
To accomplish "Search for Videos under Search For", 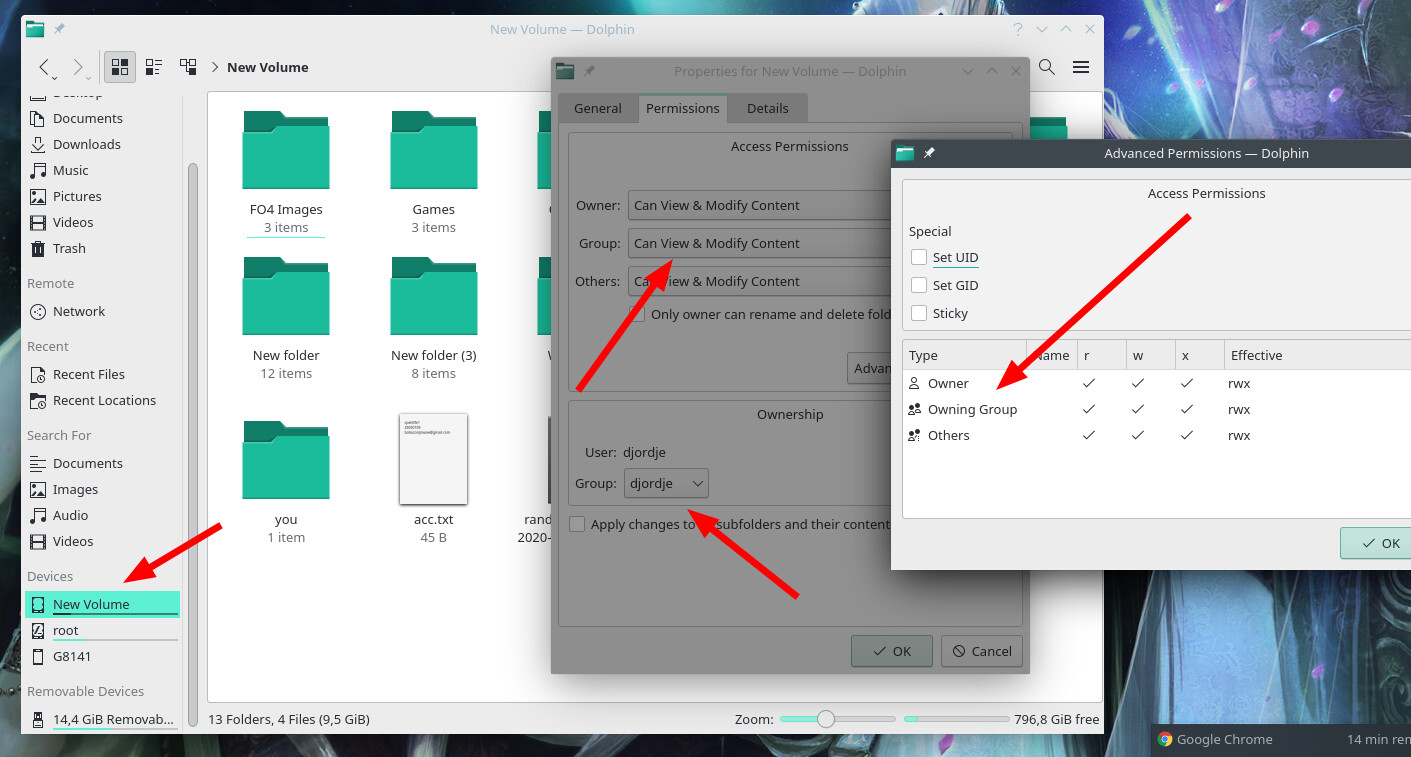I will pos(73,541).
